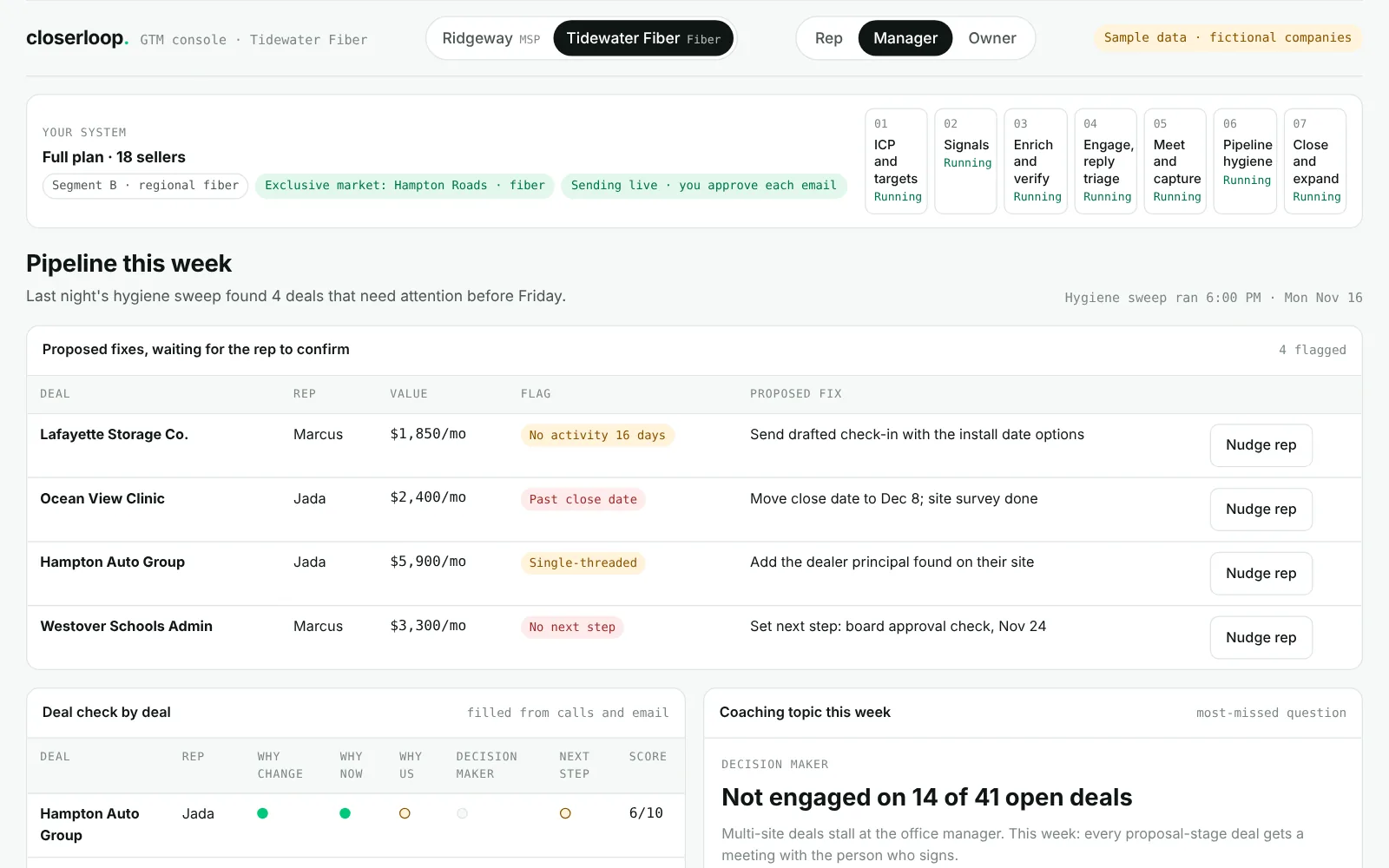The width and height of the screenshot is (1389, 868).
Task: Click the closerloop logo
Action: point(77,38)
